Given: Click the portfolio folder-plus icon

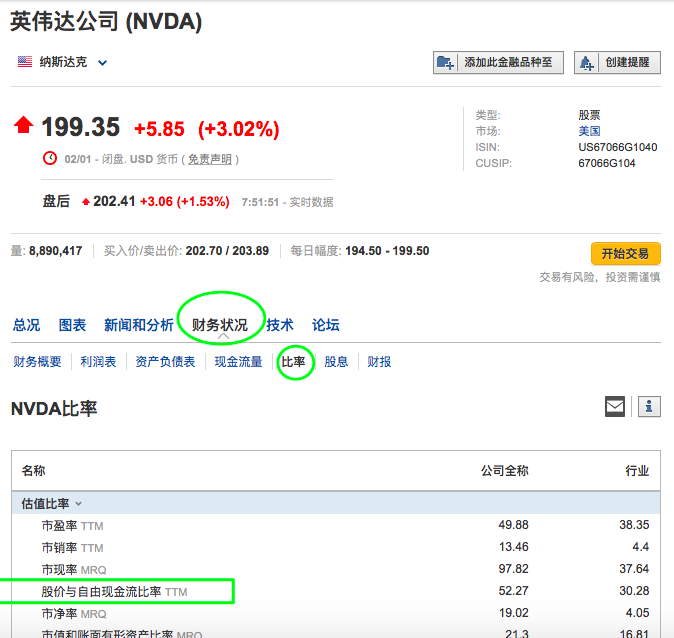Looking at the screenshot, I should (445, 63).
